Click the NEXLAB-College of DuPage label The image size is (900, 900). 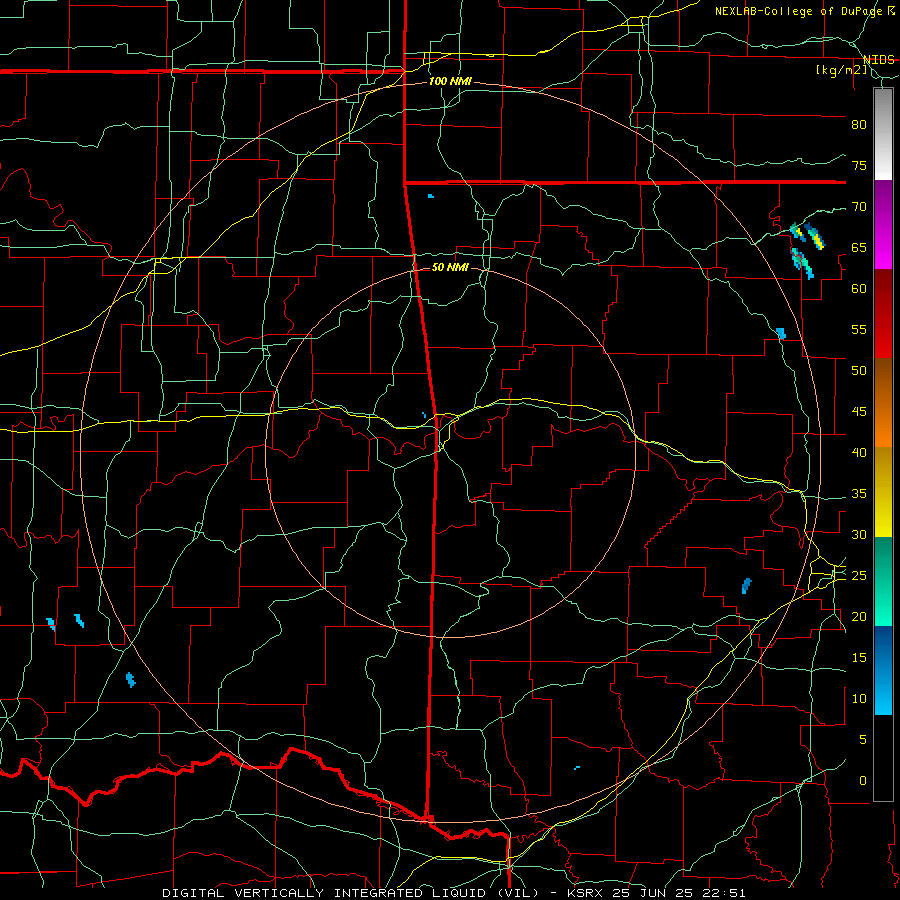[x=798, y=11]
